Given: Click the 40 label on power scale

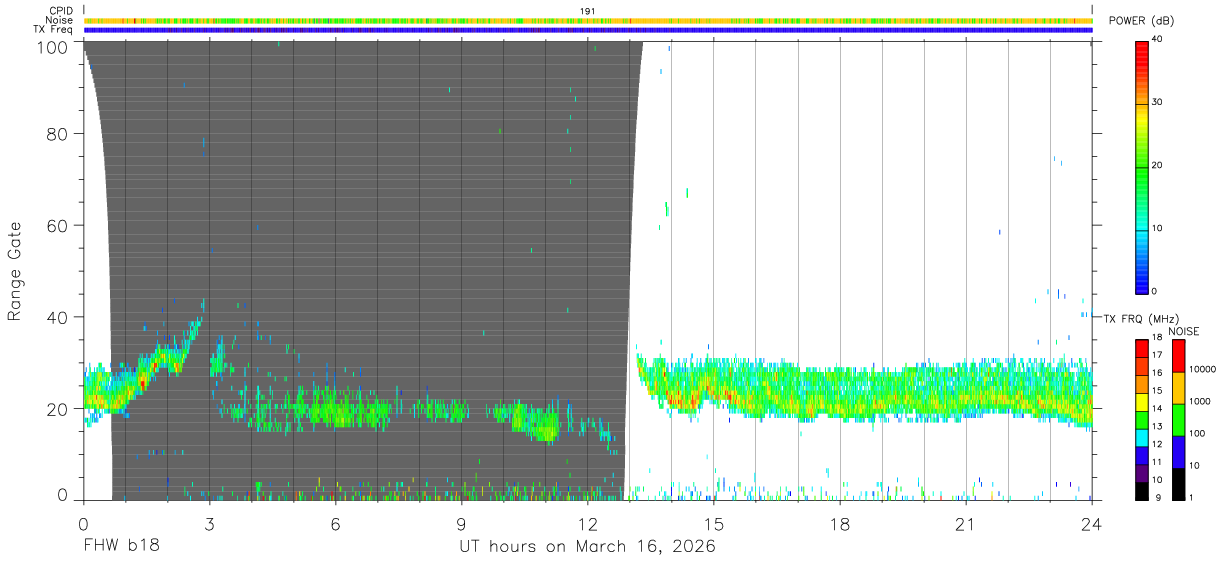Looking at the screenshot, I should 1156,39.
